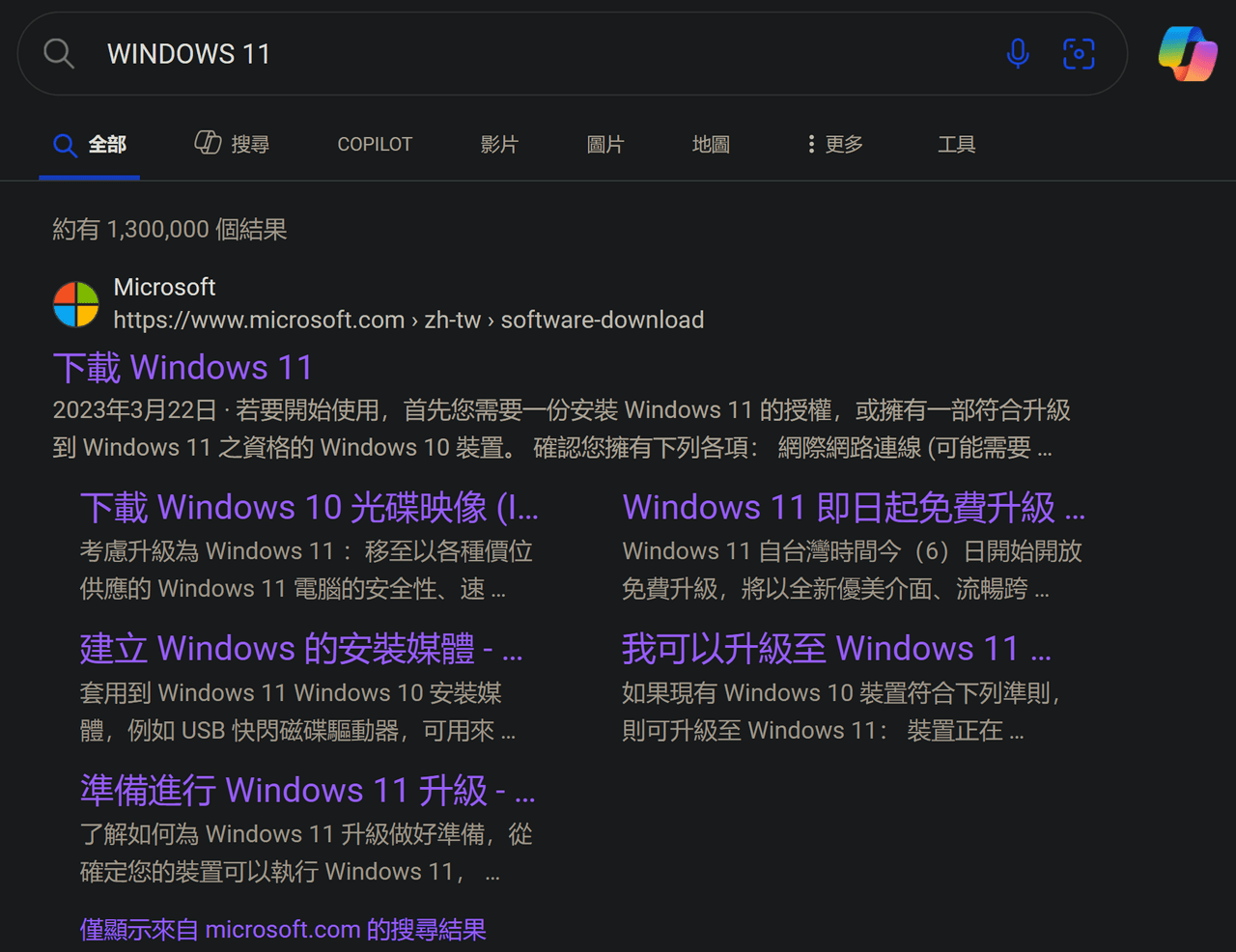Image resolution: width=1236 pixels, height=952 pixels.
Task: Click the 約有 1,300,000 個結果 count text
Action: pos(170,230)
